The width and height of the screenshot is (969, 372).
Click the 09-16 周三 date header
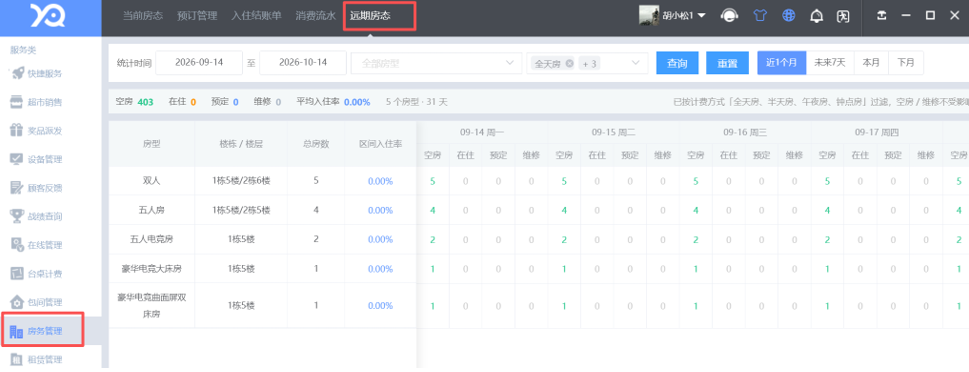click(x=745, y=132)
